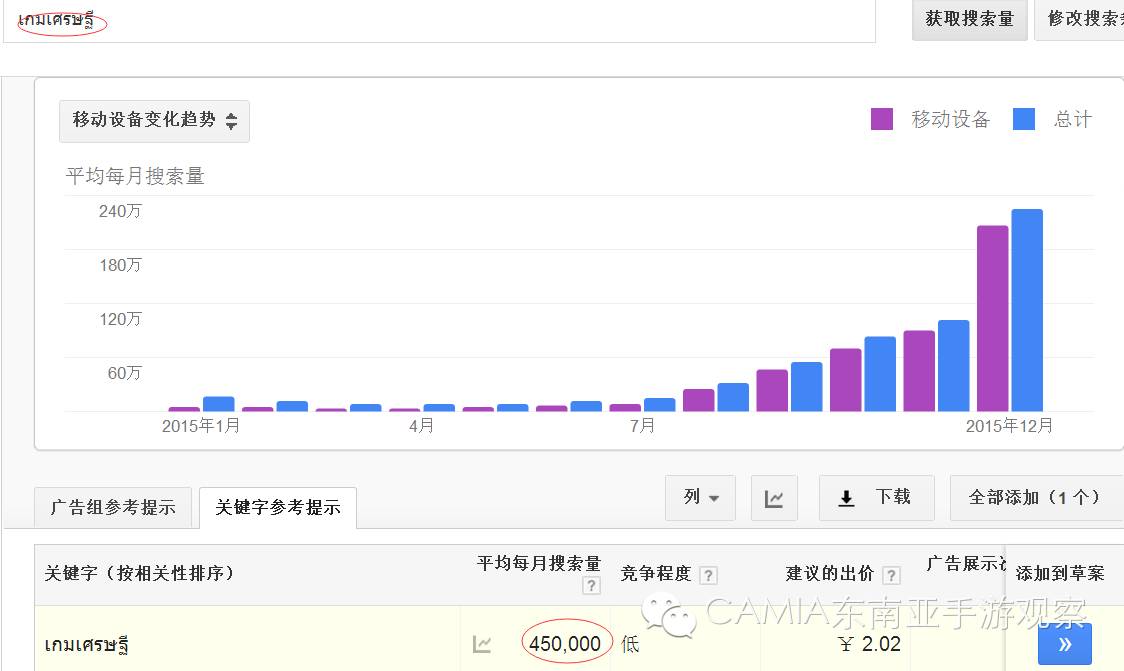Click the เกมเศรษฐี keyword in the table row
This screenshot has height=671, width=1124.
pos(87,644)
